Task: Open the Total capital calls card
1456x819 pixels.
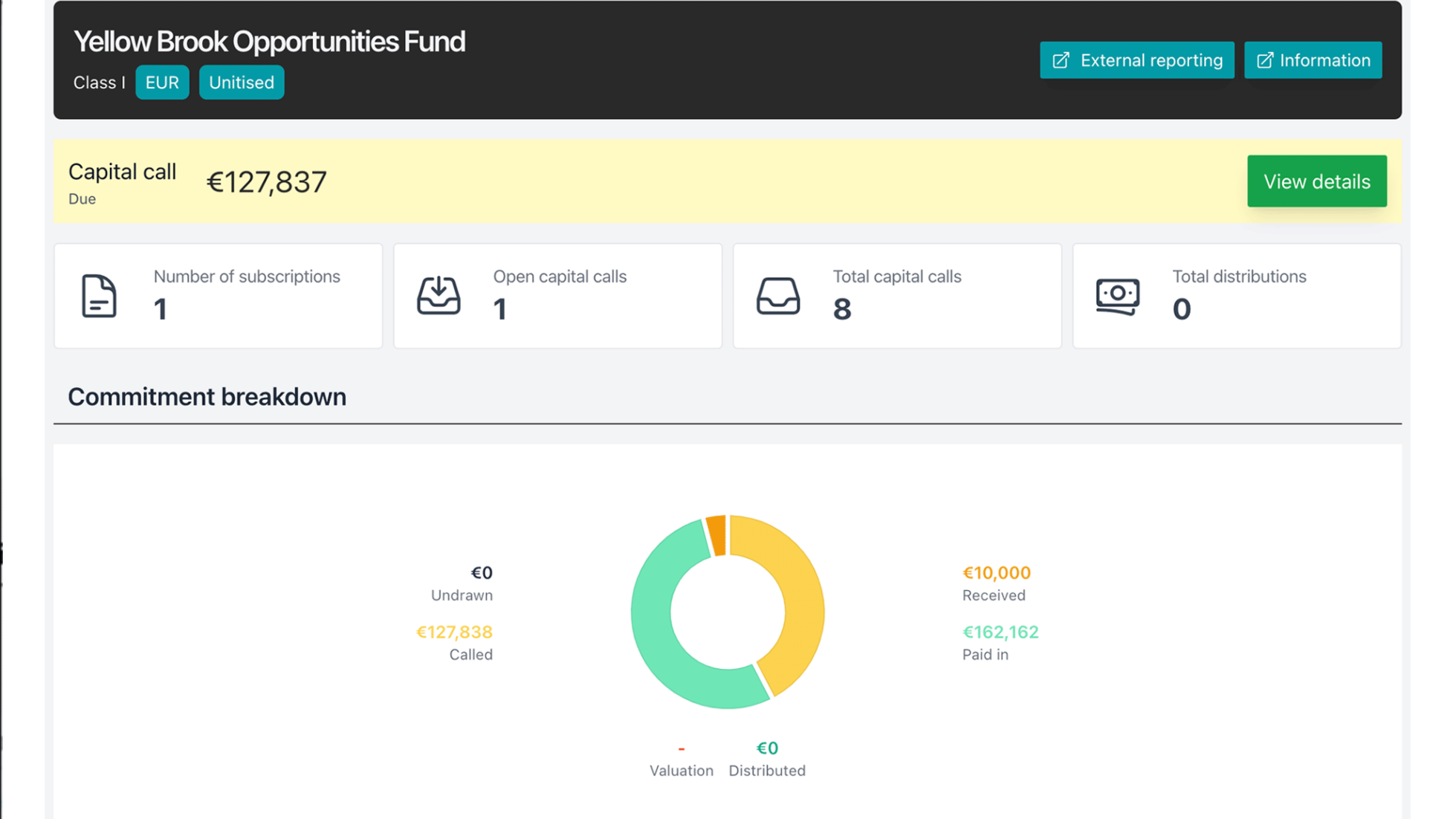Action: pos(897,296)
